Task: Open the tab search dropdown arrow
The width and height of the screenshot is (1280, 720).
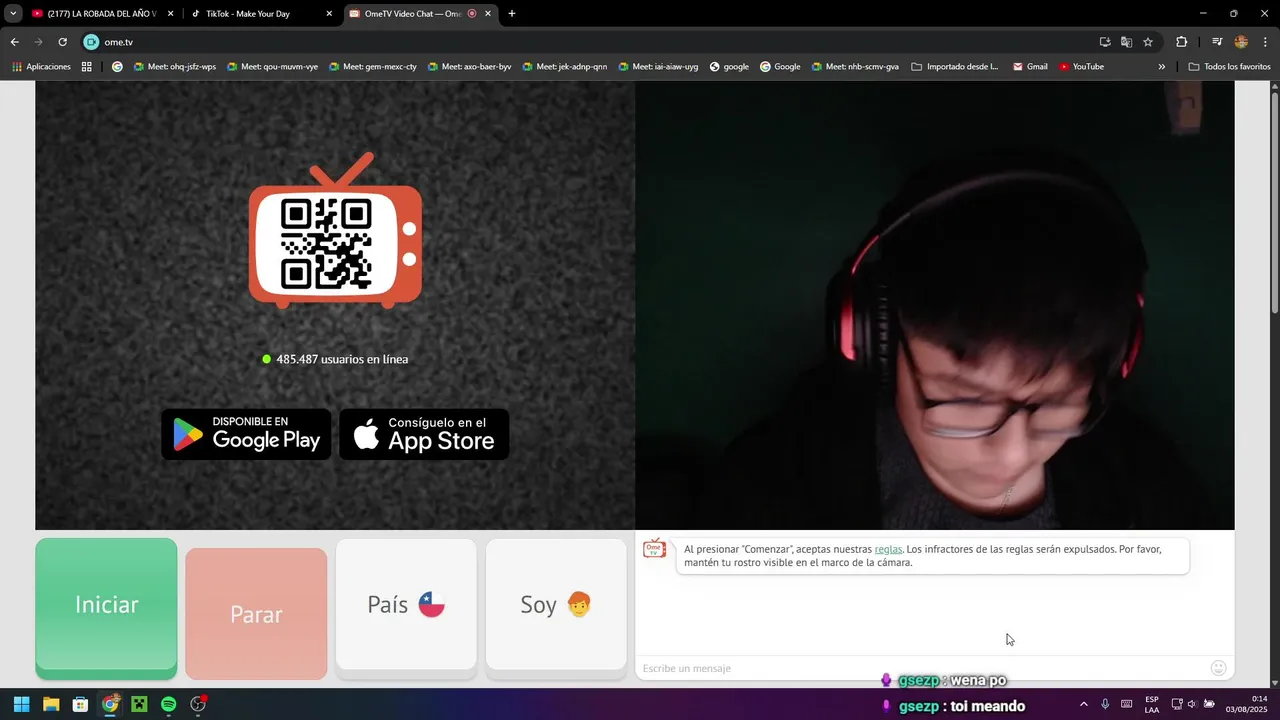Action: coord(13,14)
